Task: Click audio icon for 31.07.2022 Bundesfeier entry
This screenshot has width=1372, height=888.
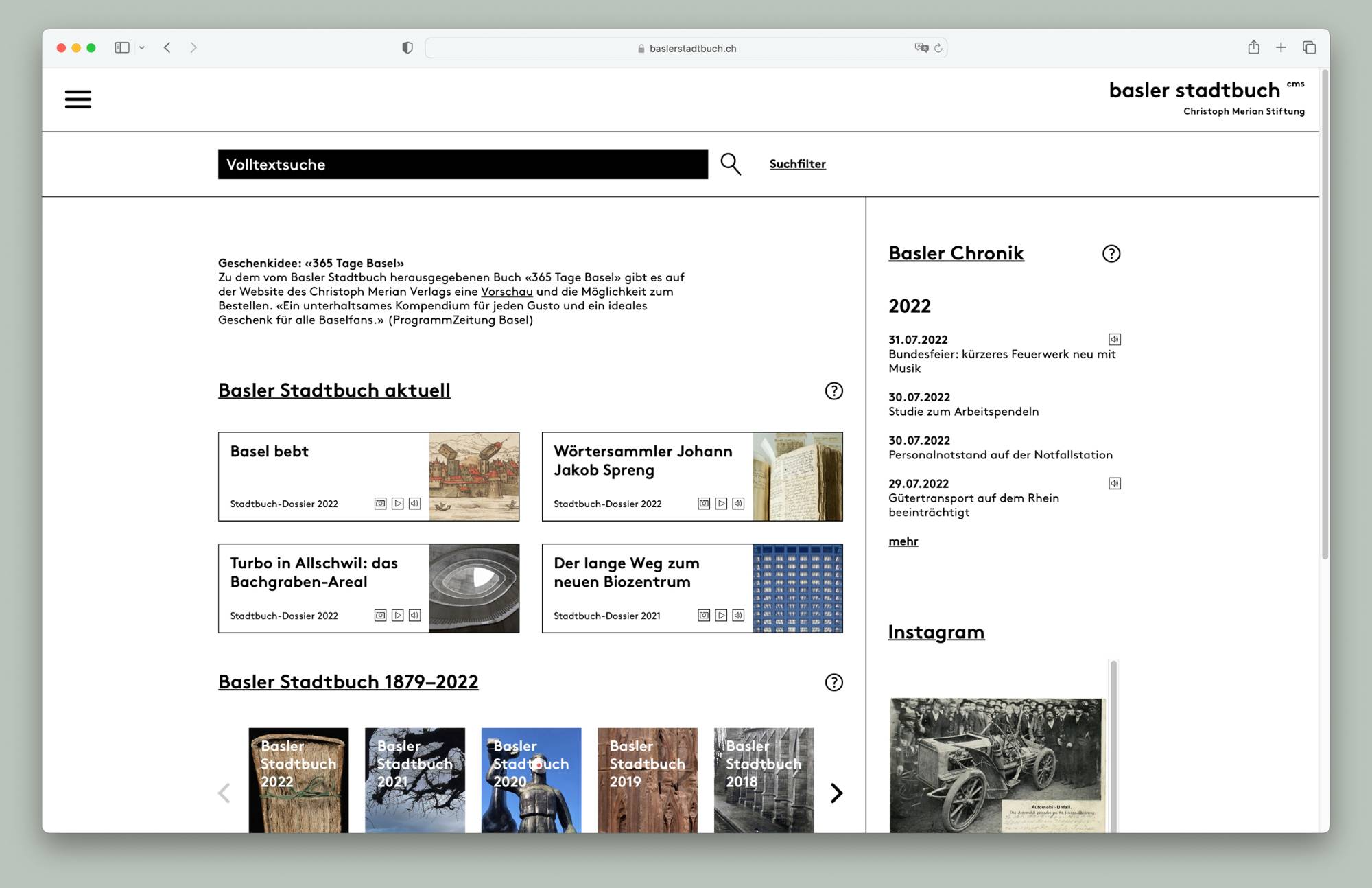Action: 1115,340
